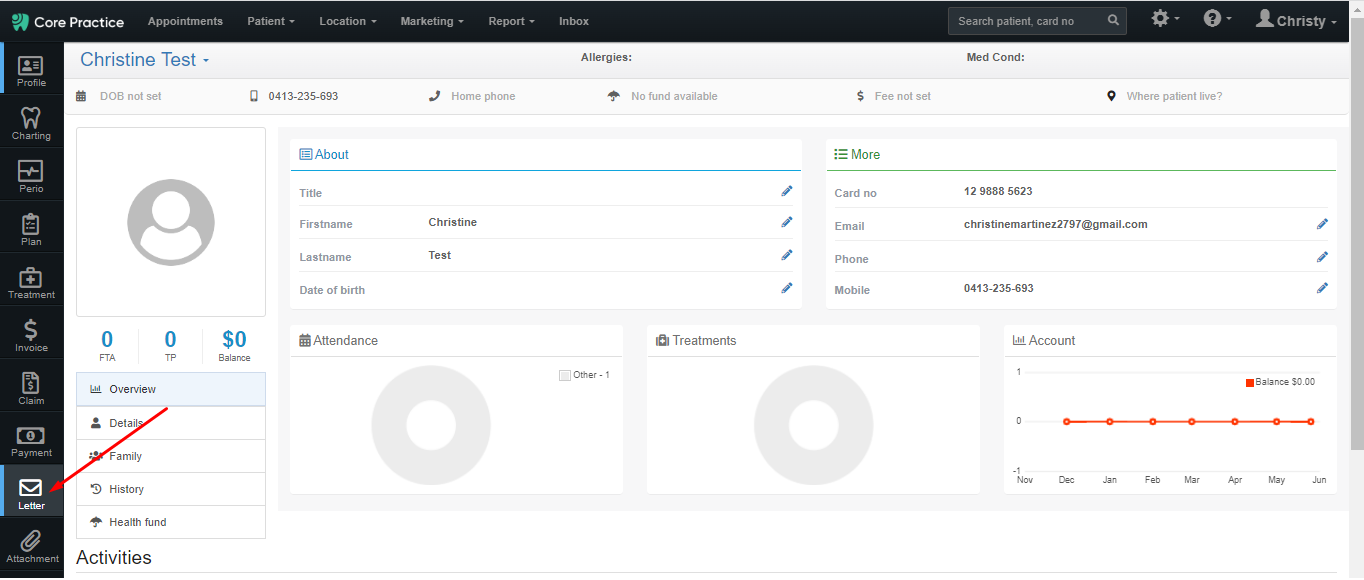Go to Appointments page
The width and height of the screenshot is (1364, 580).
tap(185, 21)
